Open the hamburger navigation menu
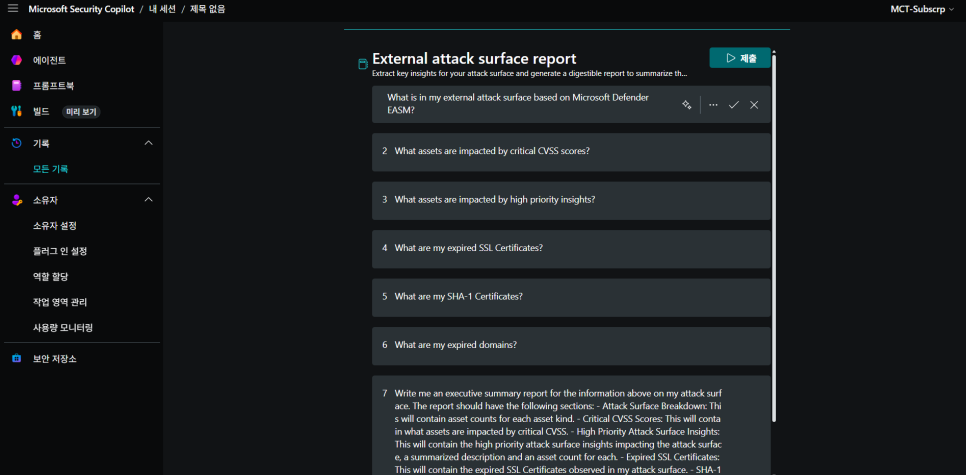This screenshot has width=966, height=475. click(x=13, y=9)
